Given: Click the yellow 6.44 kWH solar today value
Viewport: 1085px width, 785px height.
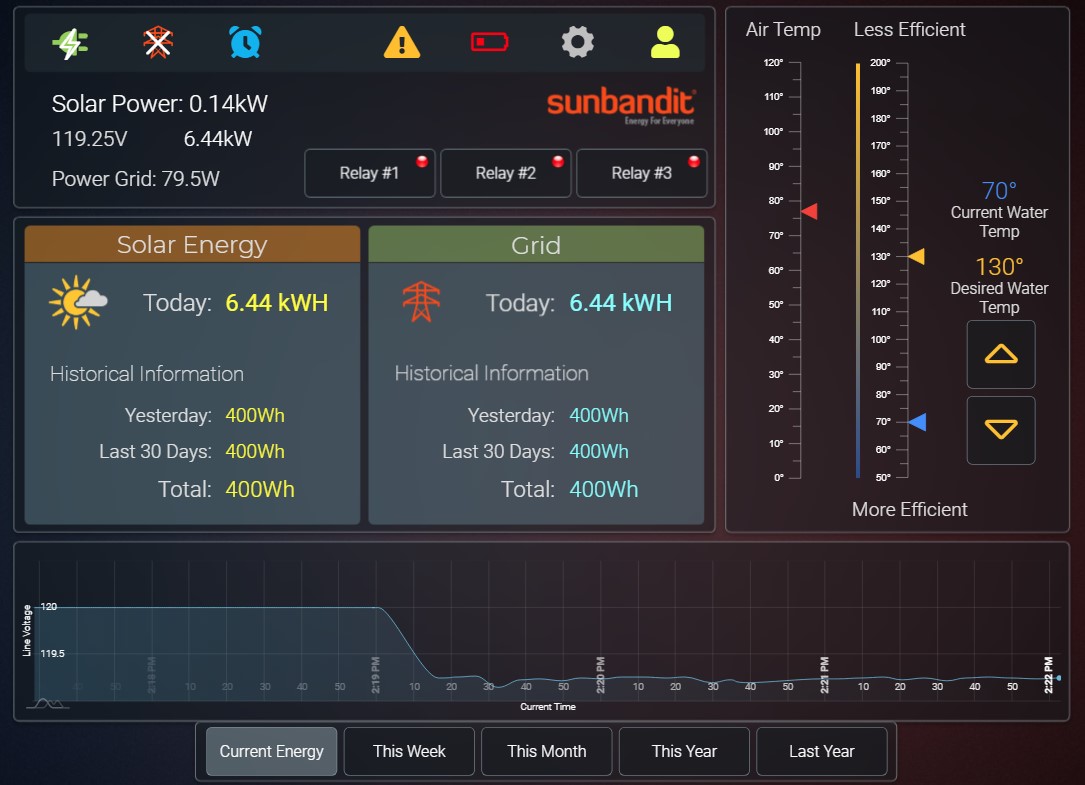Looking at the screenshot, I should click(x=277, y=303).
